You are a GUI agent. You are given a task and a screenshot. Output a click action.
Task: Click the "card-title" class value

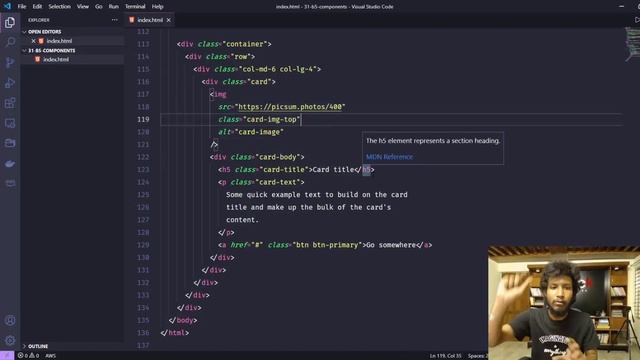(x=284, y=169)
